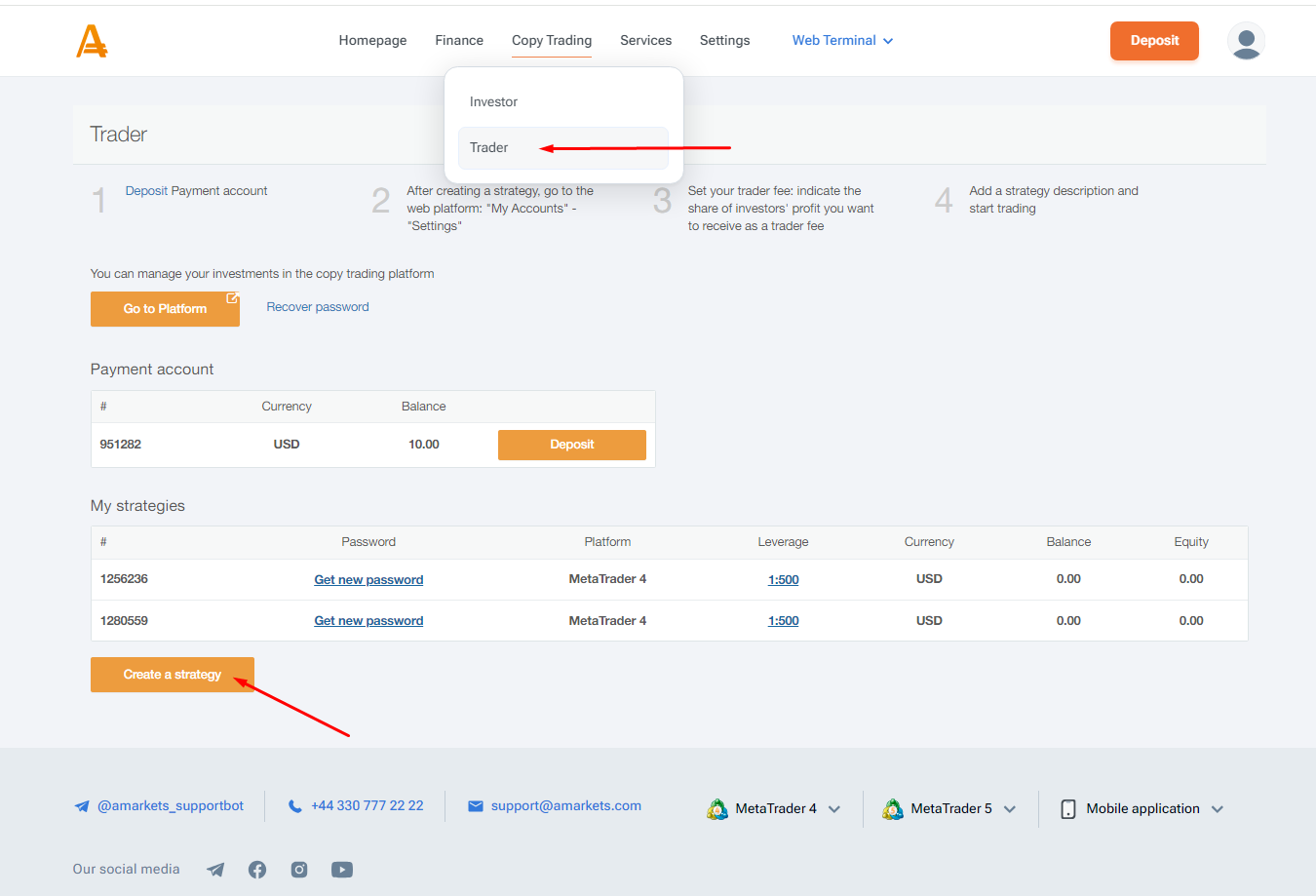This screenshot has height=896, width=1316.
Task: Expand the MetaTrader 4 footer dropdown
Action: [834, 809]
